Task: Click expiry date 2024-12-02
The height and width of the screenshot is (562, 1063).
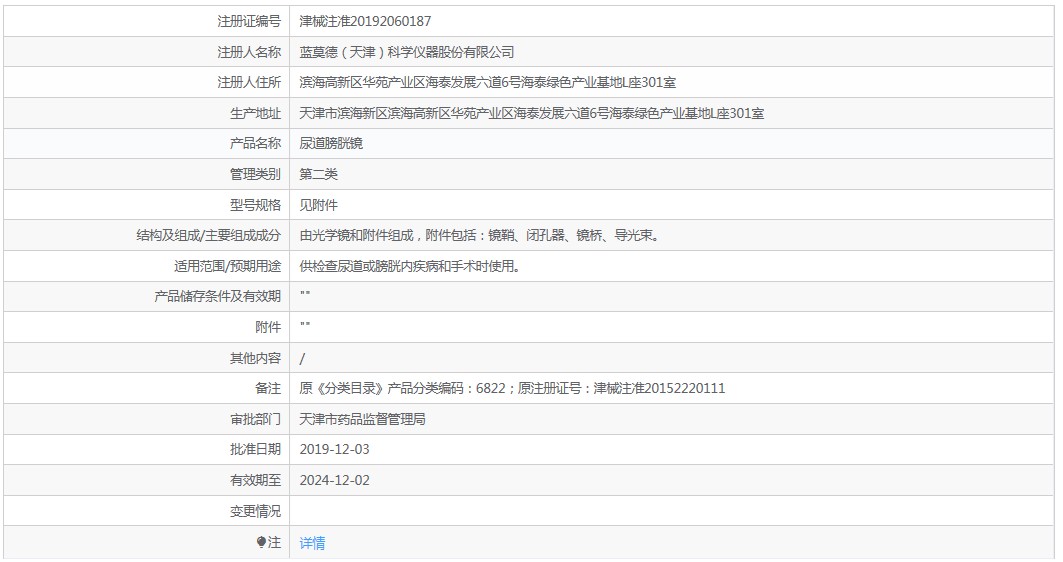Action: pyautogui.click(x=334, y=480)
